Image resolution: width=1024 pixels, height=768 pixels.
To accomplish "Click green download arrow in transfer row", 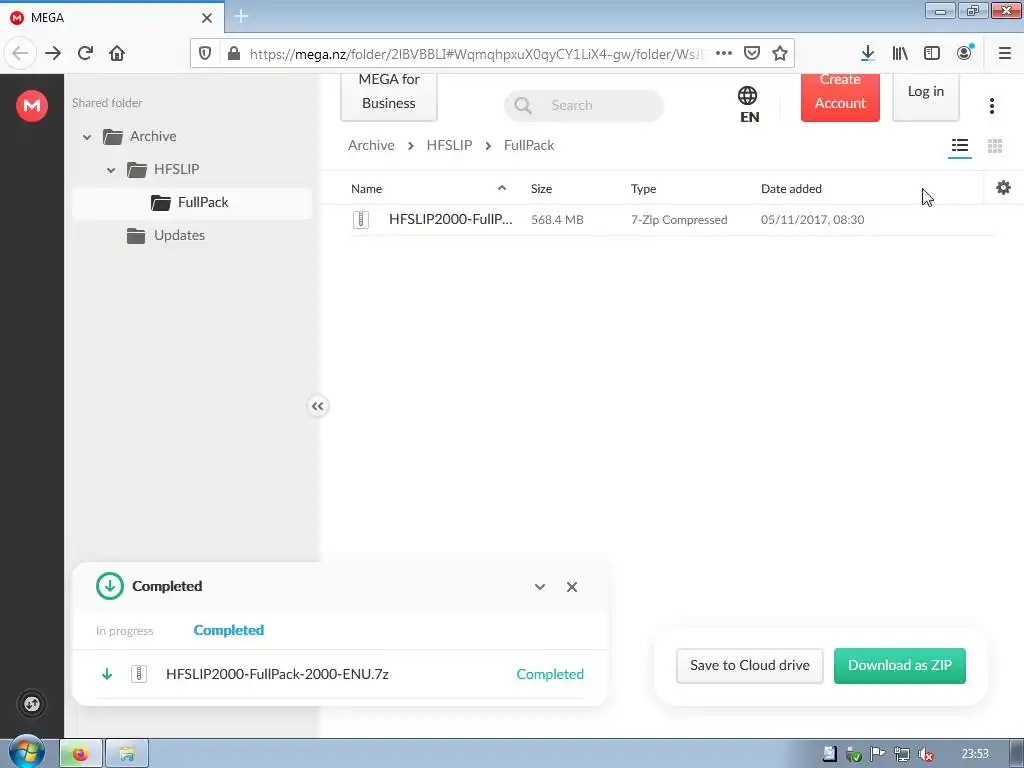I will click(107, 674).
